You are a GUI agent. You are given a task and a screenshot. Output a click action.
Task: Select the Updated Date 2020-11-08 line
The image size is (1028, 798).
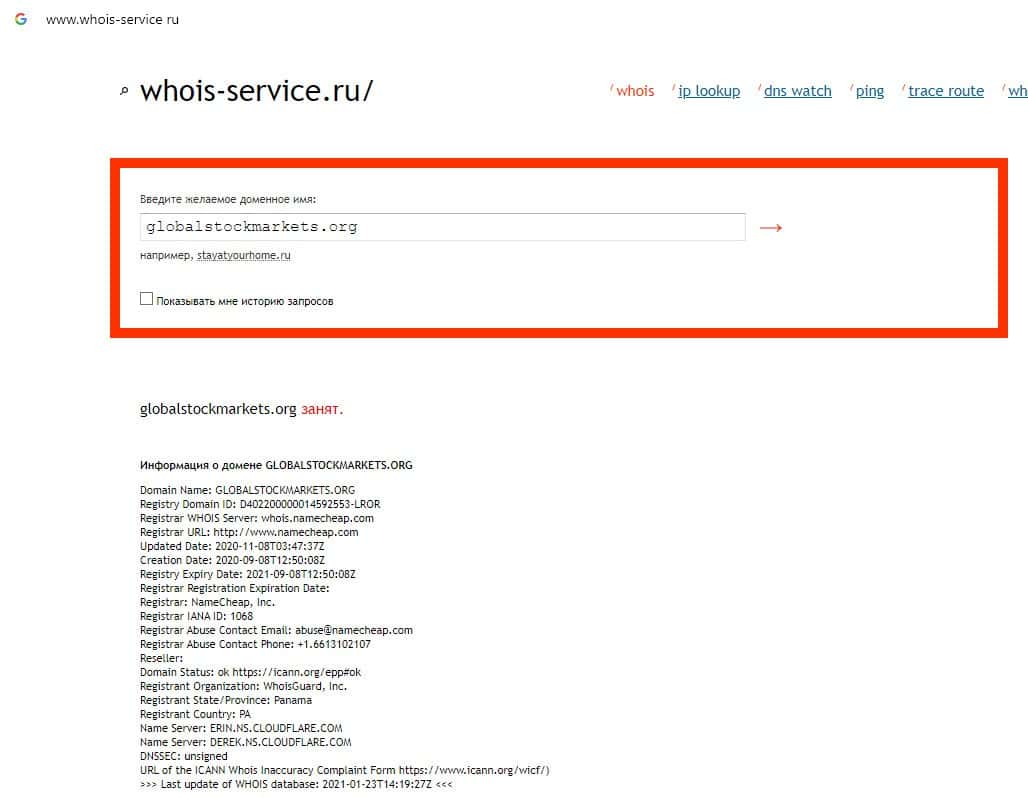point(232,546)
